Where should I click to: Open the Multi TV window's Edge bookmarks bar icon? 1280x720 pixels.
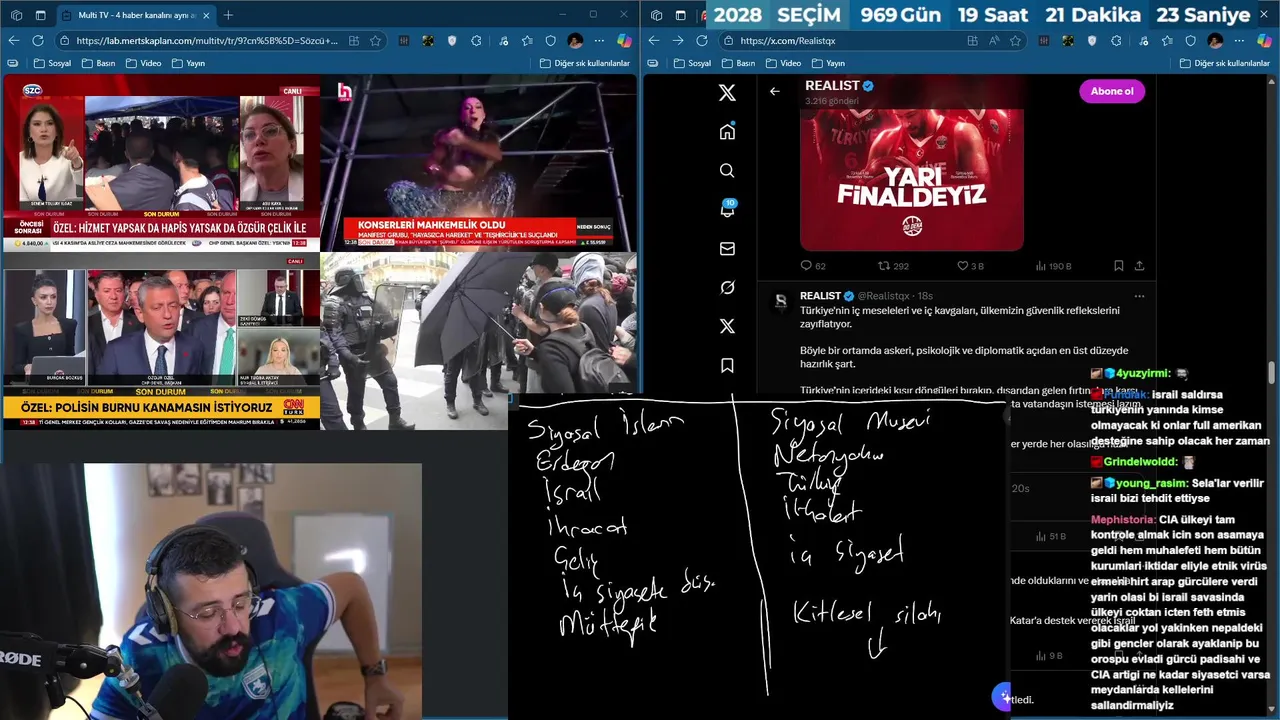pos(12,63)
